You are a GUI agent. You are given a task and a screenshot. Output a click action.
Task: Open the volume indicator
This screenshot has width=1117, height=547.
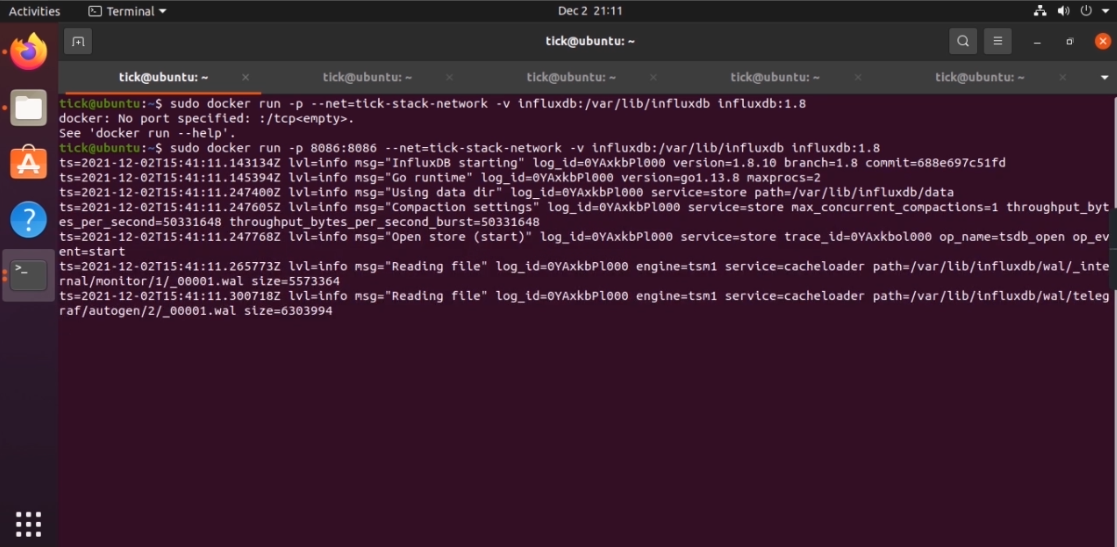1063,11
